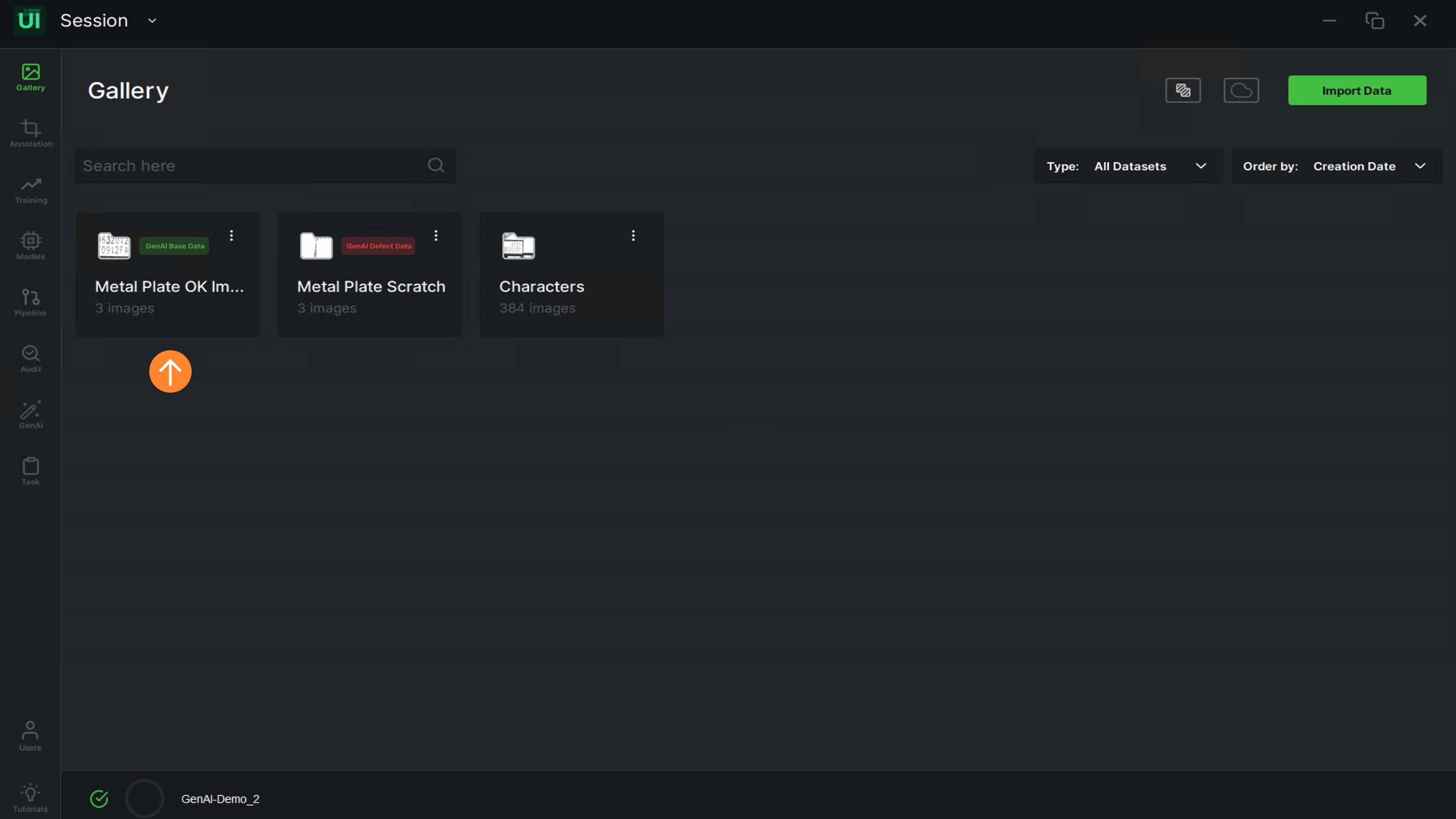Open the Task clipboard icon
The height and width of the screenshot is (819, 1456).
pos(30,471)
